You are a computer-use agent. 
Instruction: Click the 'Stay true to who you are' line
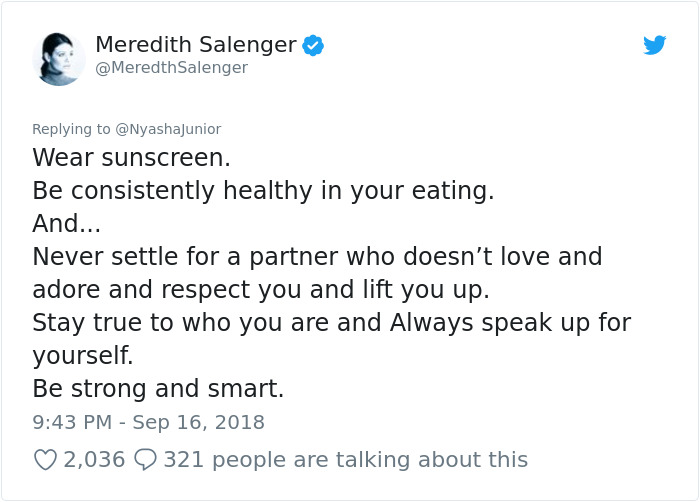pyautogui.click(x=332, y=323)
